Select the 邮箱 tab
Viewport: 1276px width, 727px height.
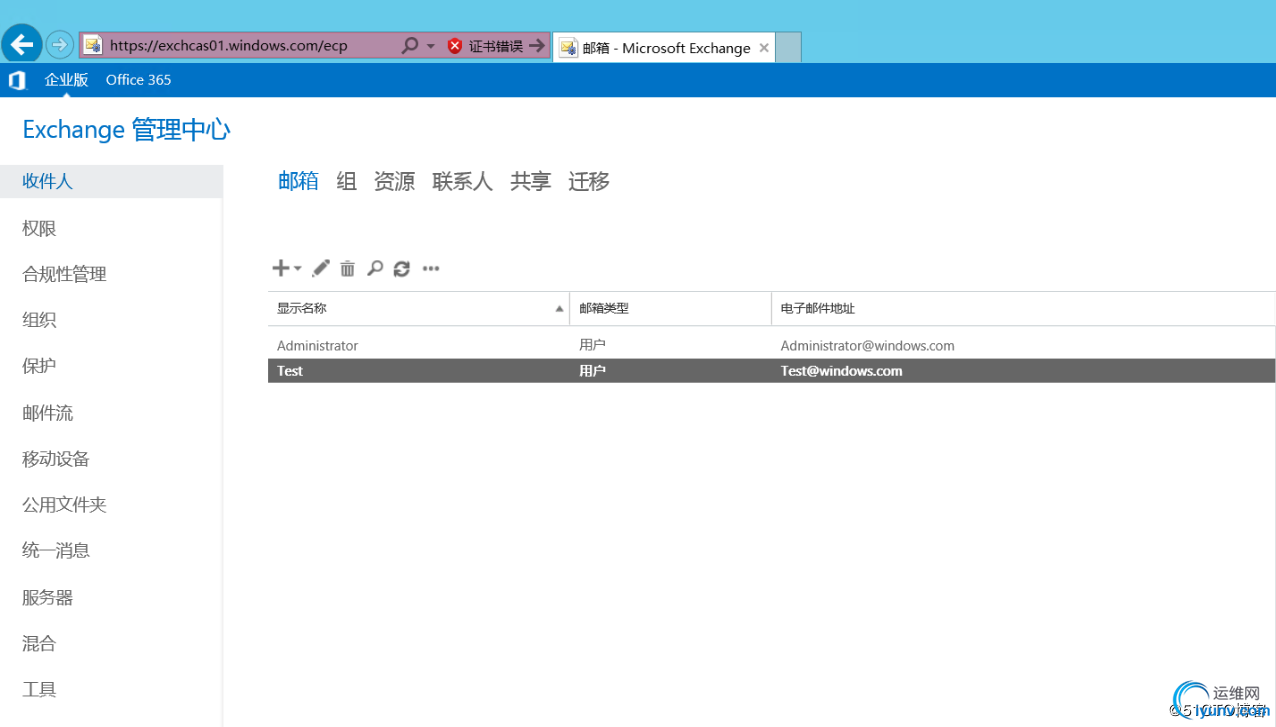298,181
